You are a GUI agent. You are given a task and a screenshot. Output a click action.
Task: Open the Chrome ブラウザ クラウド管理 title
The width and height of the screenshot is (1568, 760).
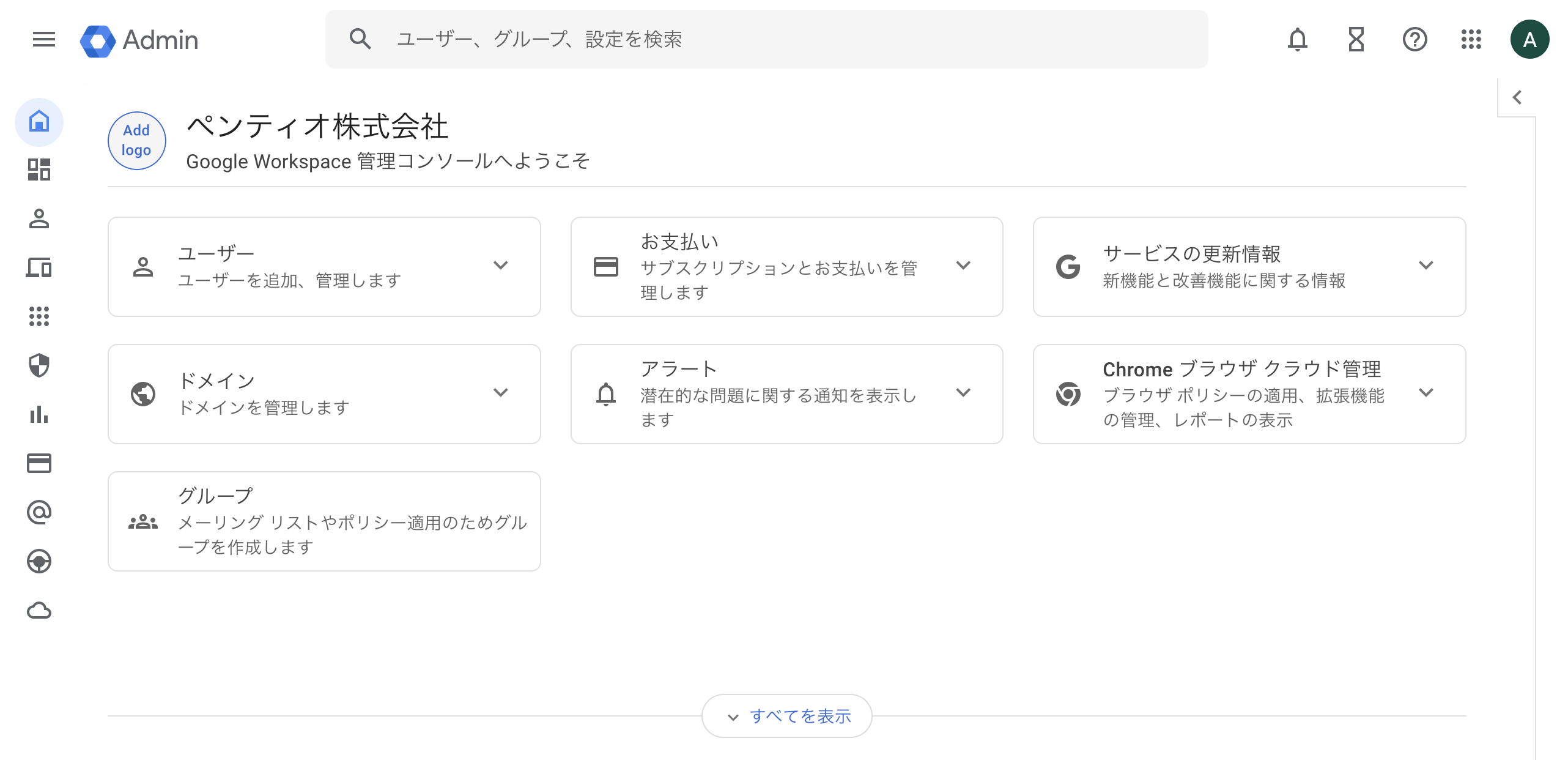(x=1242, y=369)
